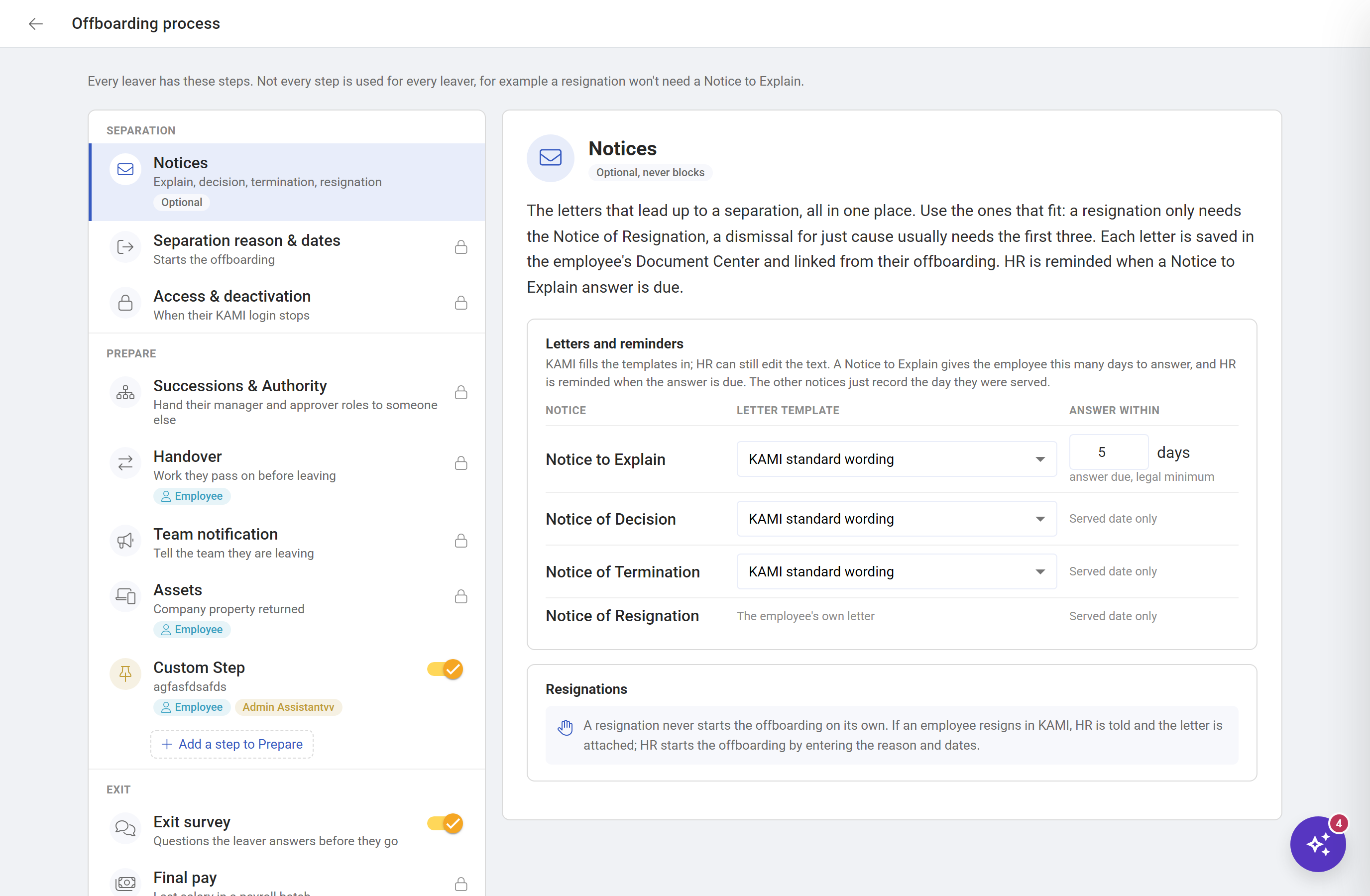The image size is (1370, 896).
Task: Open Notice of Decision template dropdown
Action: [896, 519]
